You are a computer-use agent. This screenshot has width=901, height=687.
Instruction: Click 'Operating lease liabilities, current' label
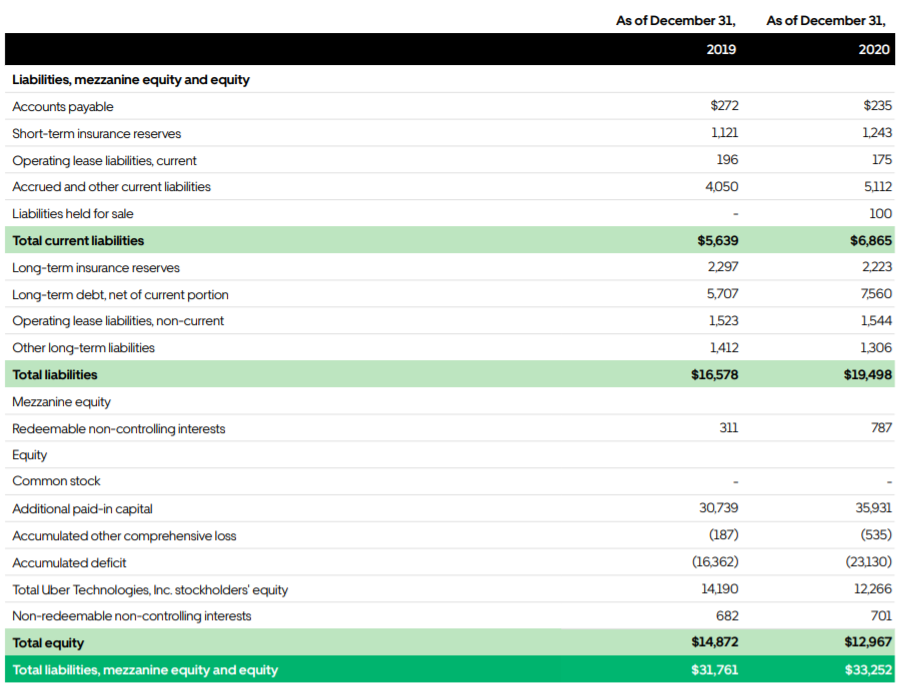104,161
